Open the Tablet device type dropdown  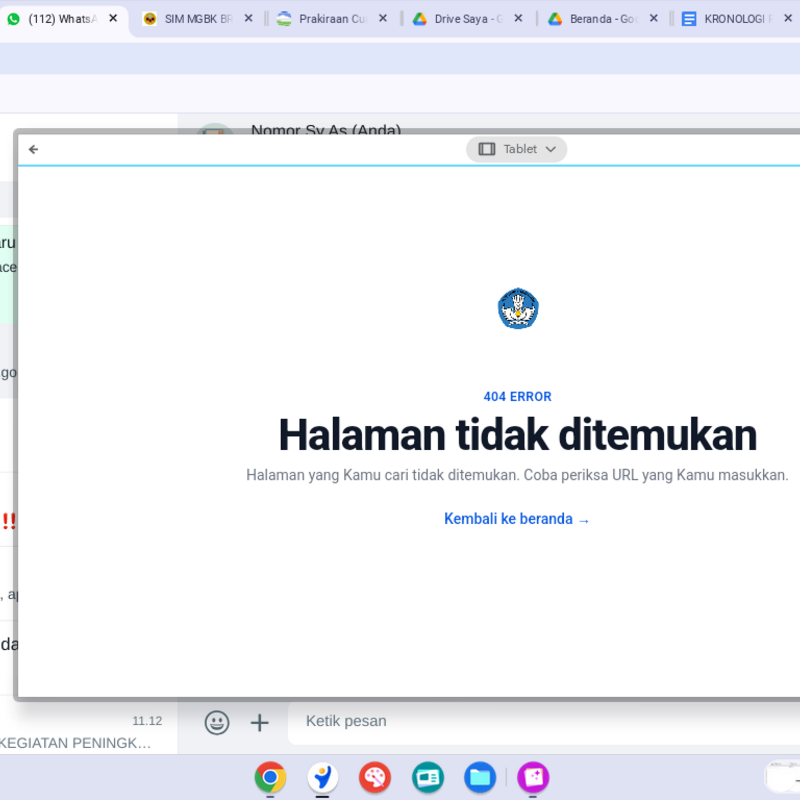pyautogui.click(x=516, y=148)
